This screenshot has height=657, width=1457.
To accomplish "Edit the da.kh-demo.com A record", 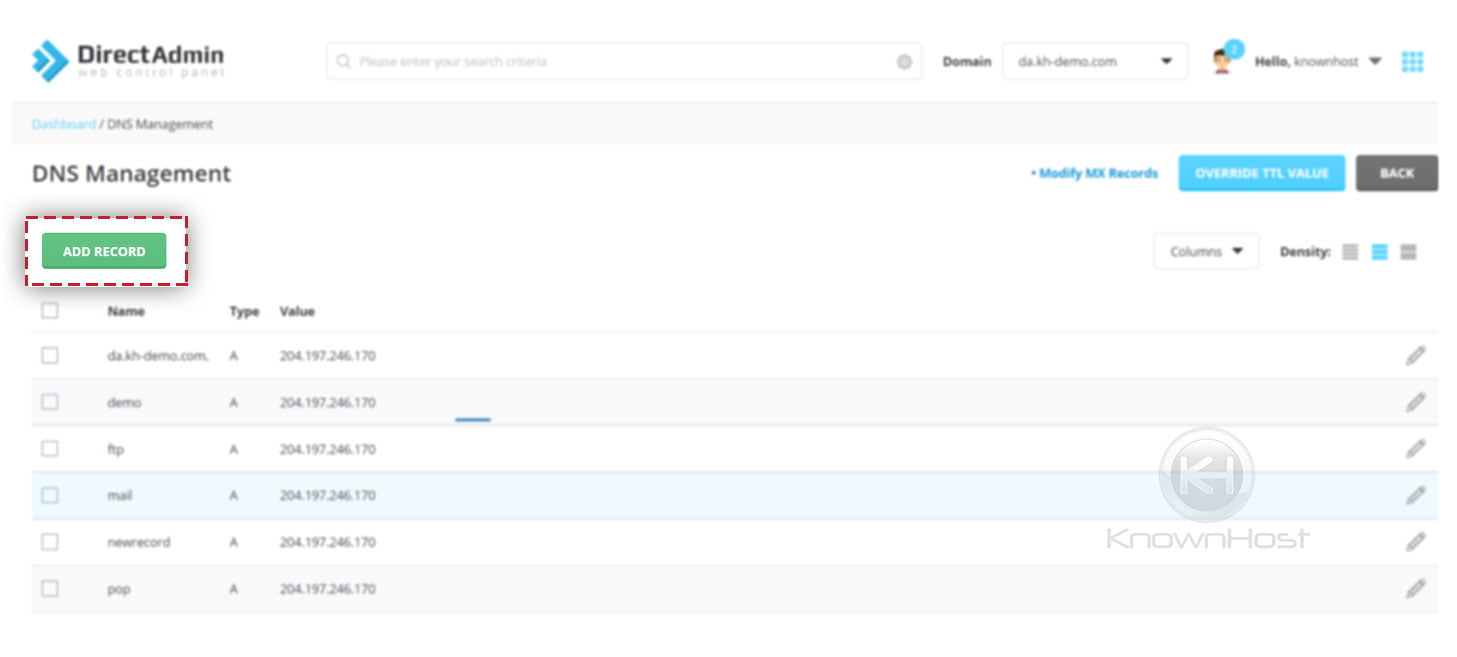I will pyautogui.click(x=1416, y=355).
